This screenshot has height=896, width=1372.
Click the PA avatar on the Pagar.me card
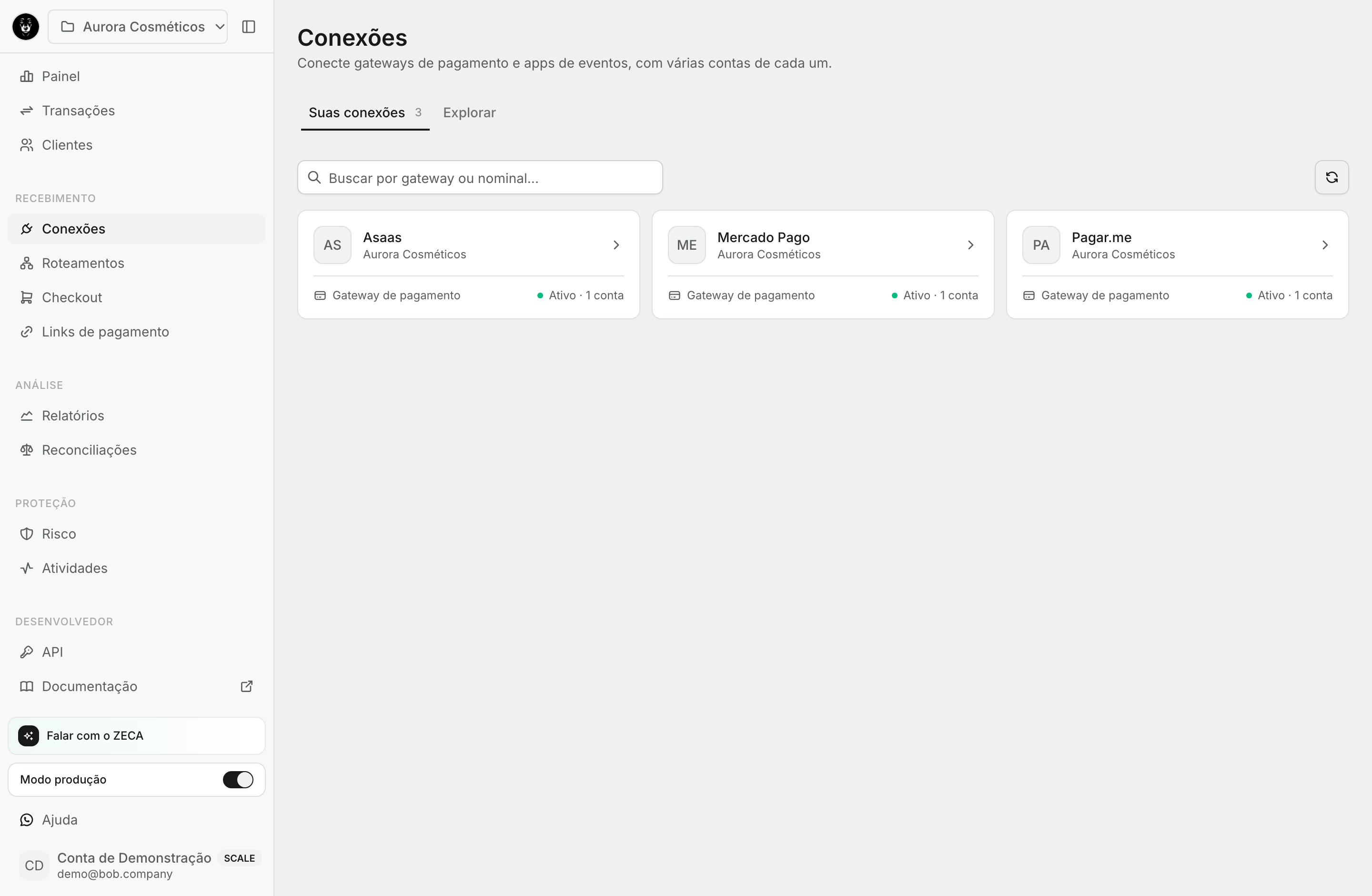(1041, 245)
